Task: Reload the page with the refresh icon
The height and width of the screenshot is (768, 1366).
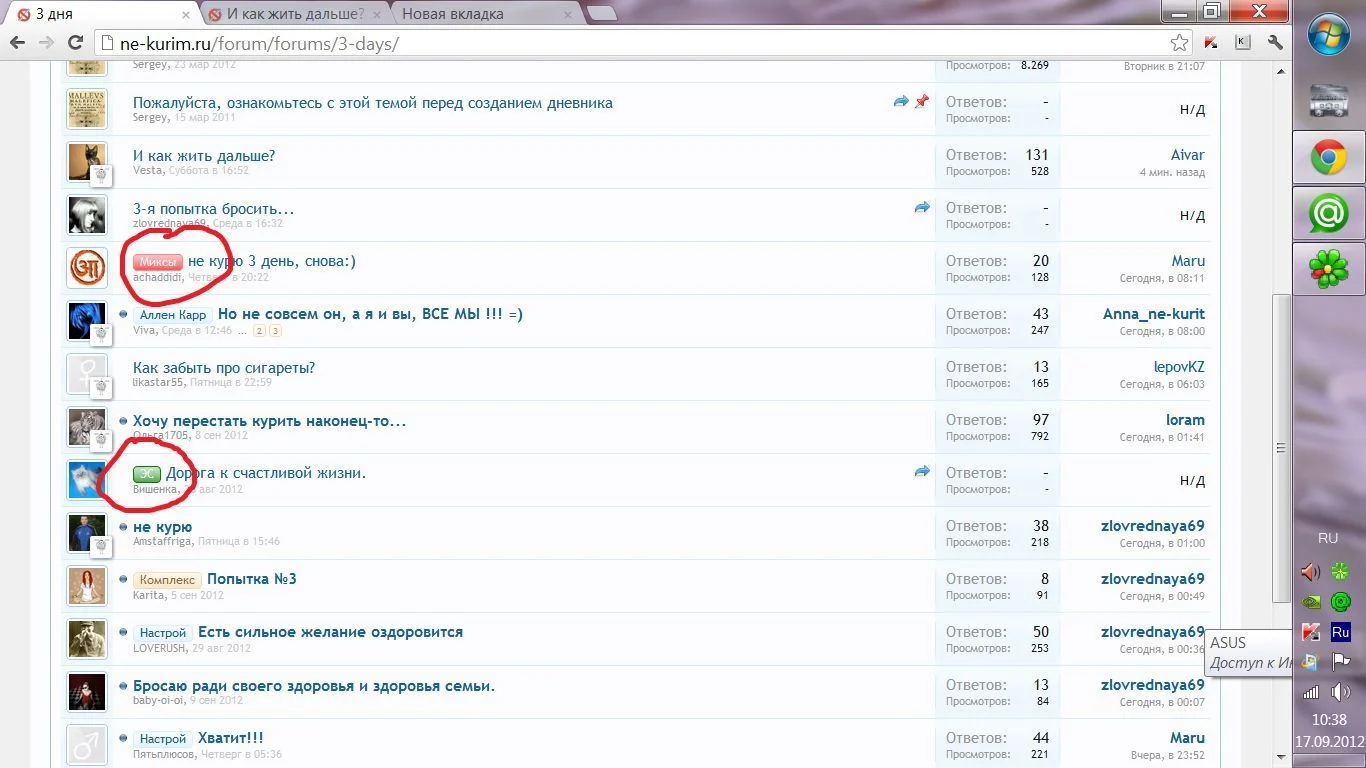Action: pyautogui.click(x=75, y=43)
